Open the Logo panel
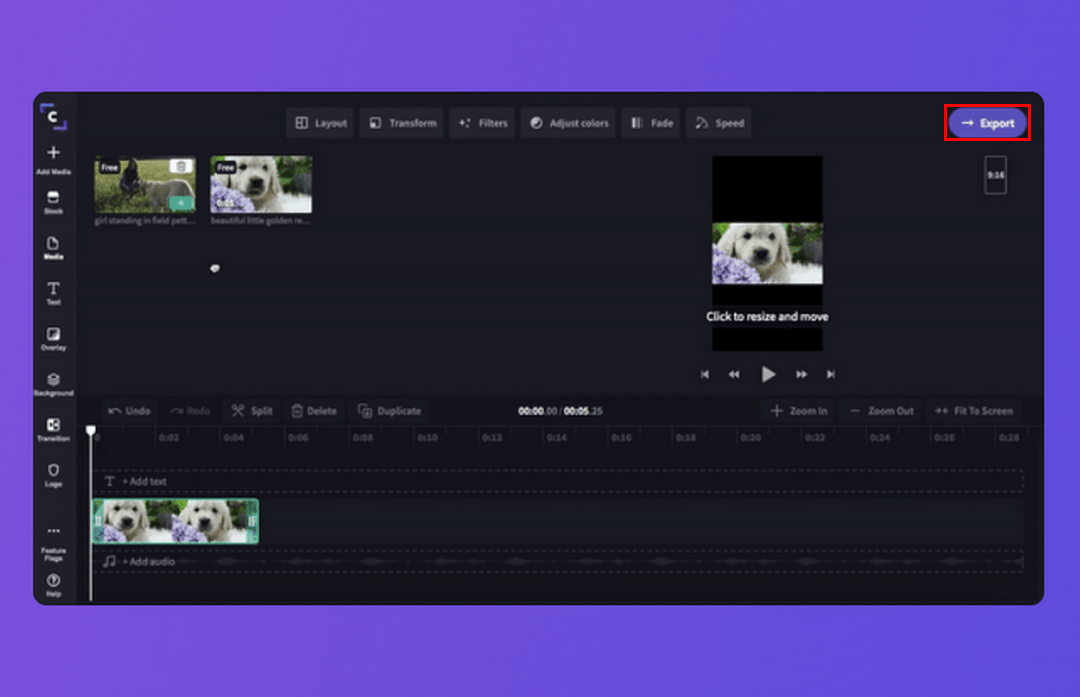Viewport: 1080px width, 697px height. click(x=53, y=474)
